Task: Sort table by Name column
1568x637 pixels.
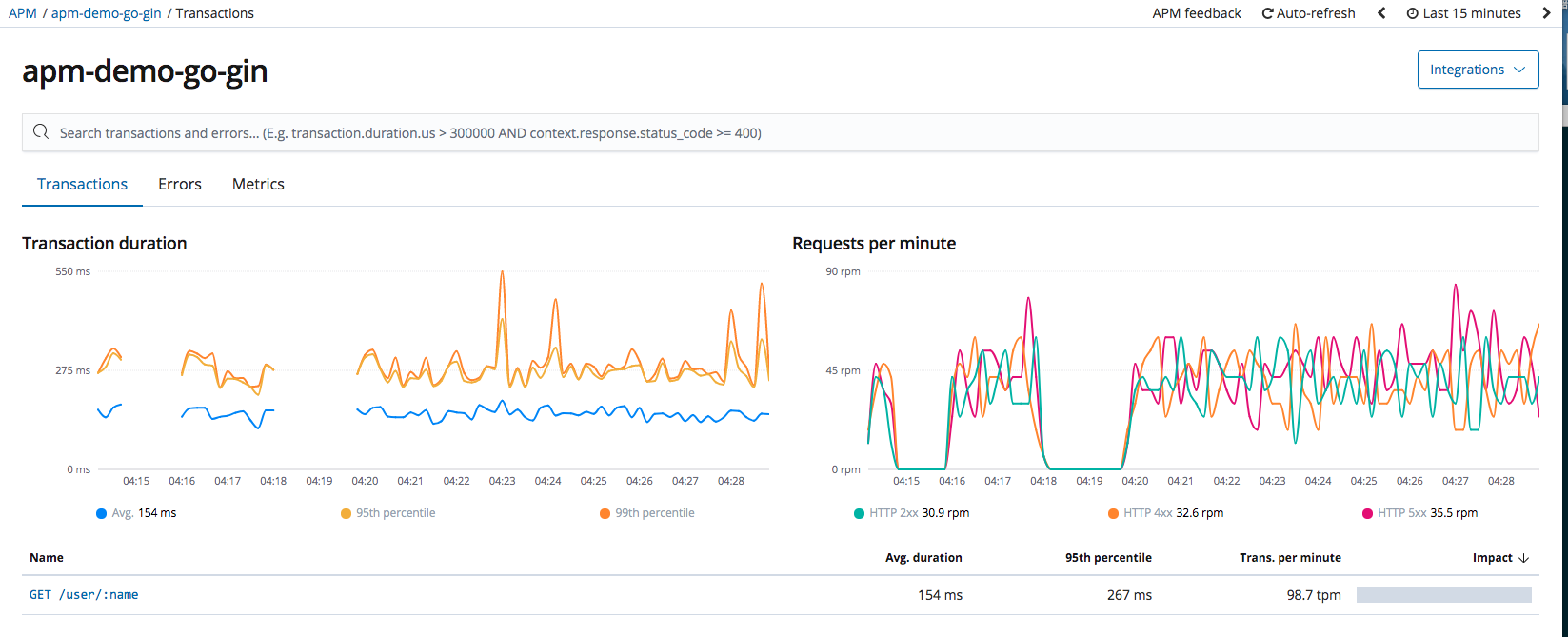Action: 47,558
